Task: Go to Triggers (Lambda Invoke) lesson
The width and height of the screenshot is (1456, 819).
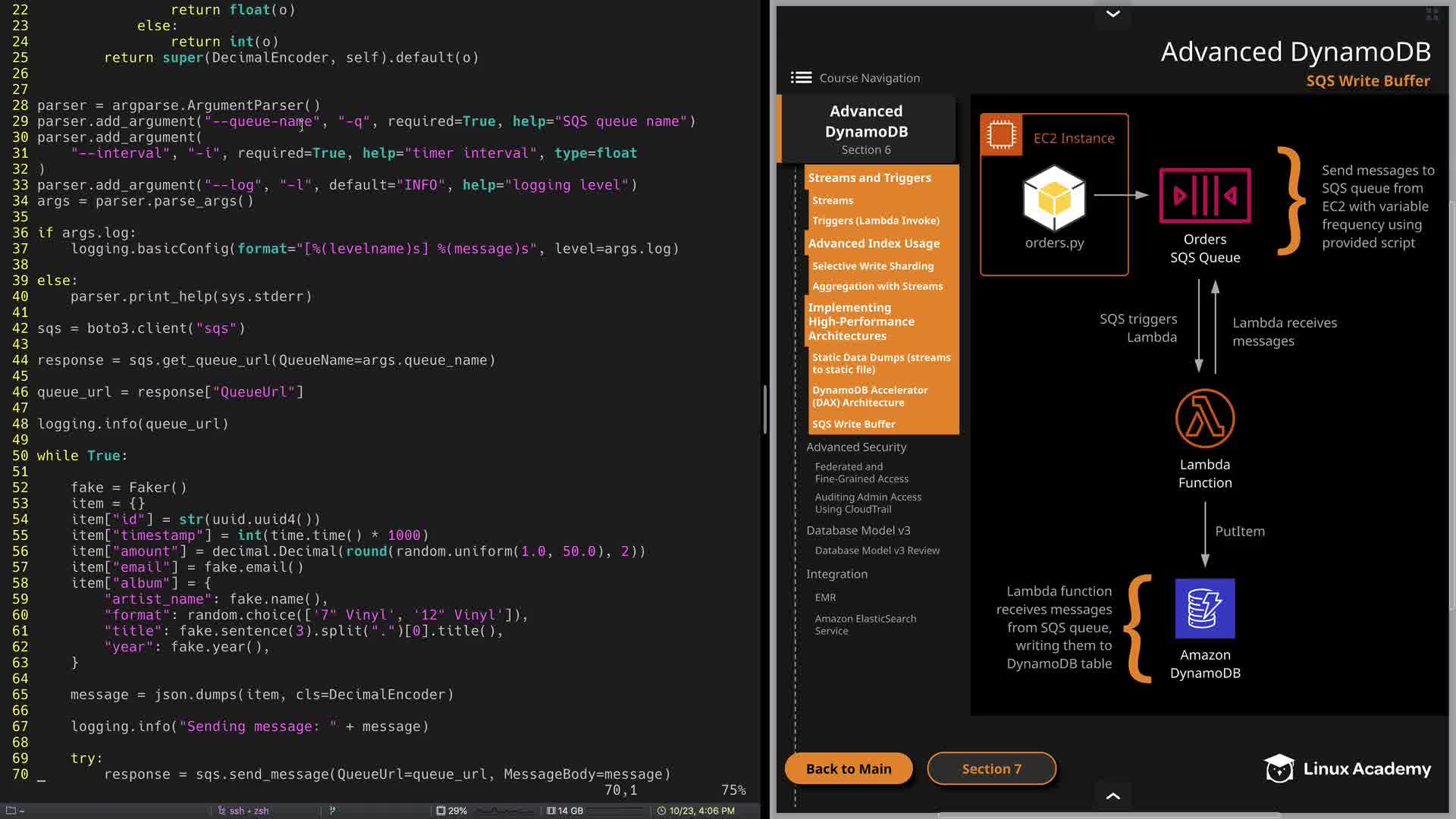Action: (x=875, y=221)
